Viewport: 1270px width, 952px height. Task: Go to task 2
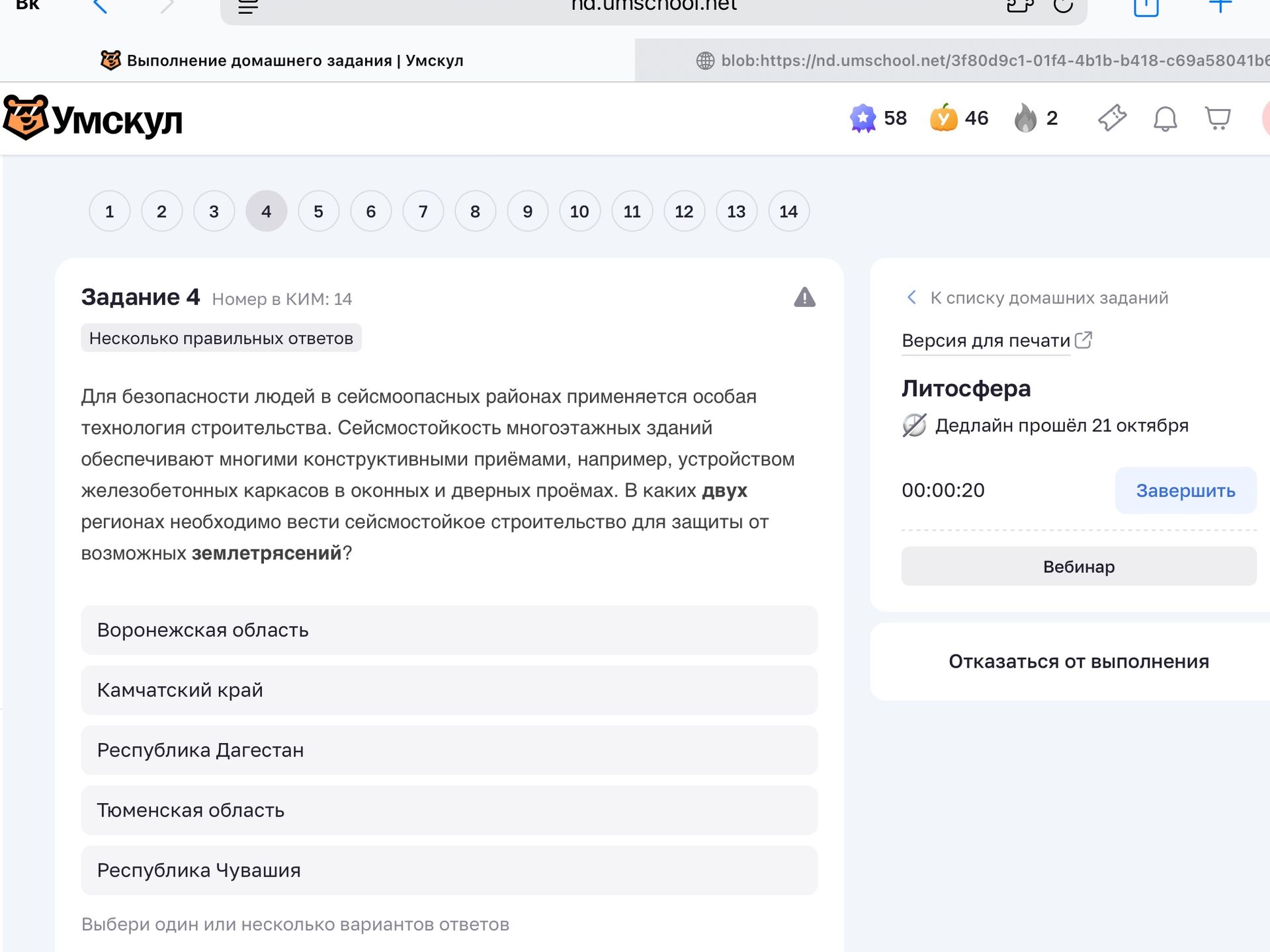click(161, 212)
